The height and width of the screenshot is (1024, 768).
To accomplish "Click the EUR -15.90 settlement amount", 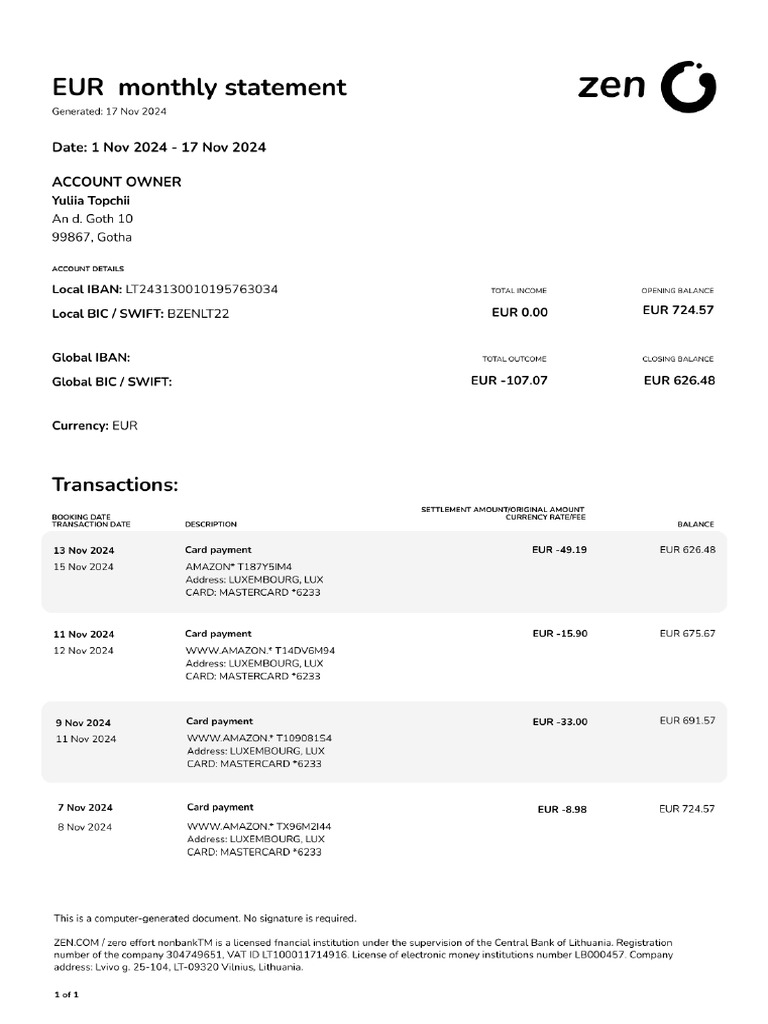I will 560,634.
